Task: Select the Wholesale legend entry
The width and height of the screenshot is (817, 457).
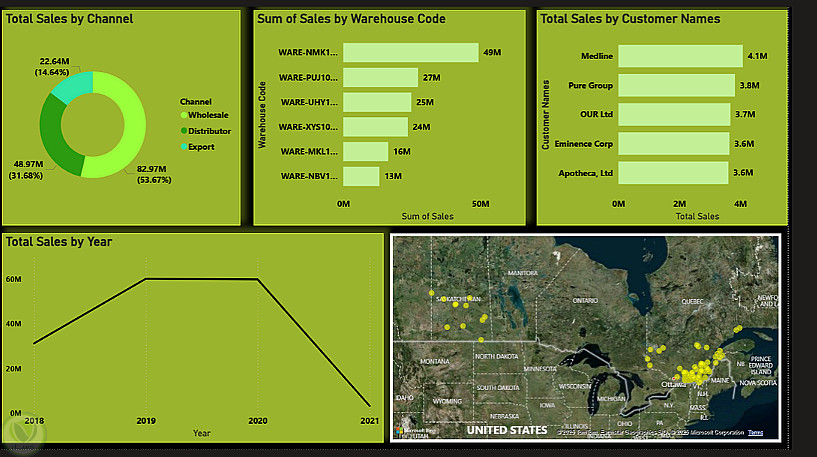Action: pos(204,115)
